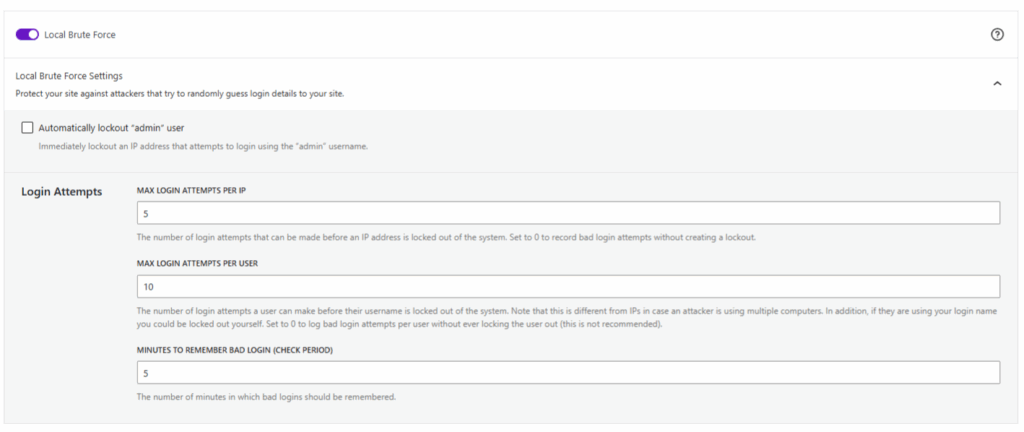Open the help question mark icon
The image size is (1024, 432).
coord(996,34)
